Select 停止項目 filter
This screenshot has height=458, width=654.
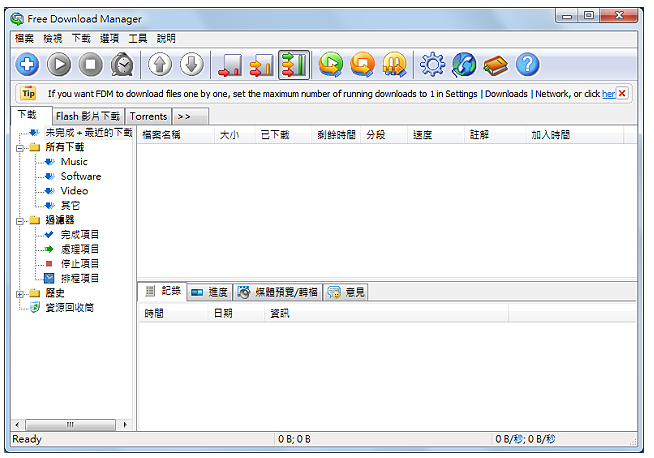(x=80, y=264)
